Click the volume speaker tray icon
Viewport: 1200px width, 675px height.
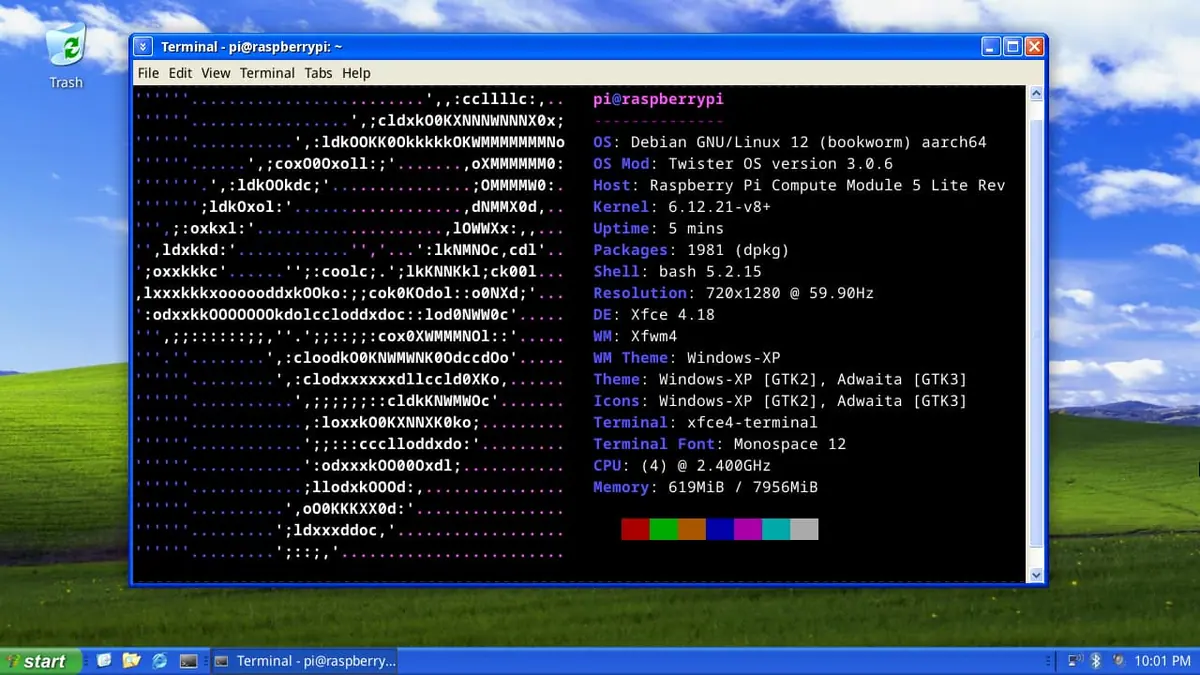tap(1119, 661)
